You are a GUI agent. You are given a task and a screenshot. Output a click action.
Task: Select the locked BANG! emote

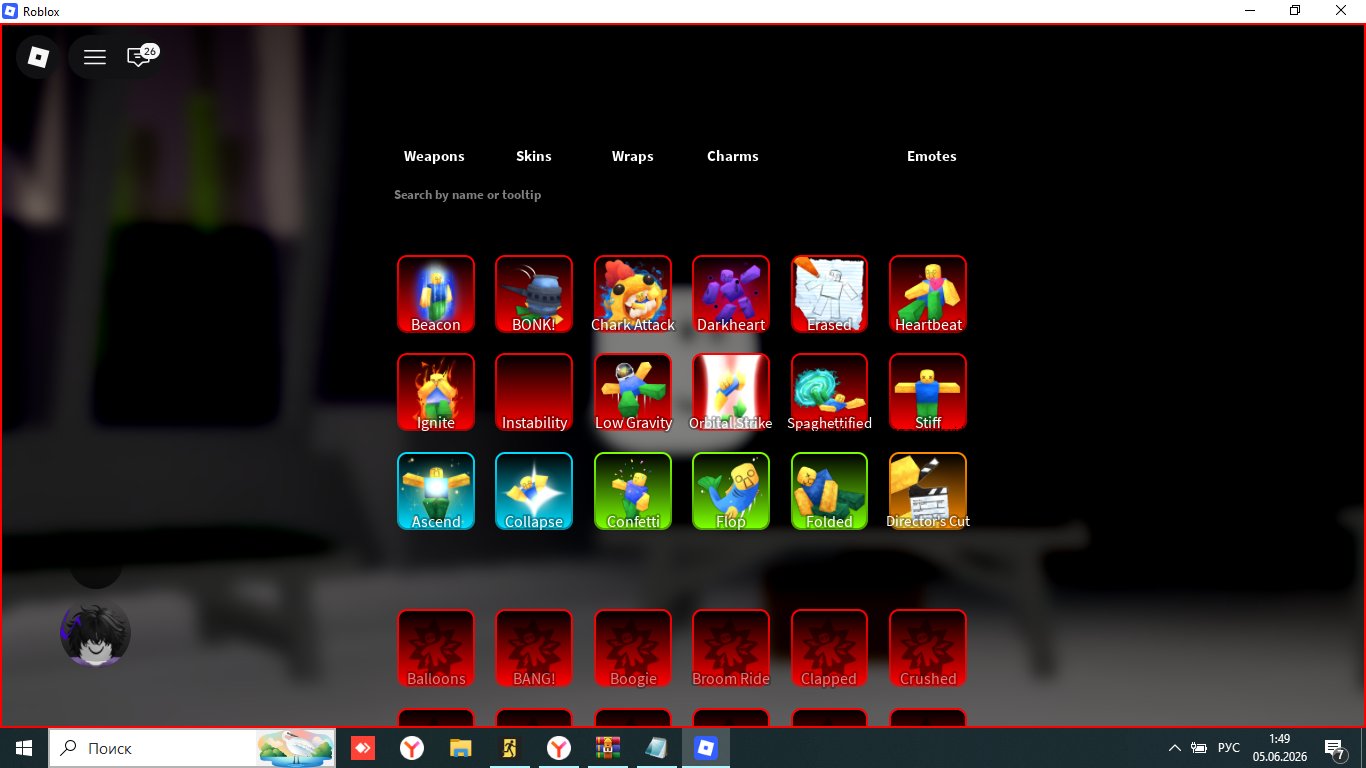coord(534,648)
